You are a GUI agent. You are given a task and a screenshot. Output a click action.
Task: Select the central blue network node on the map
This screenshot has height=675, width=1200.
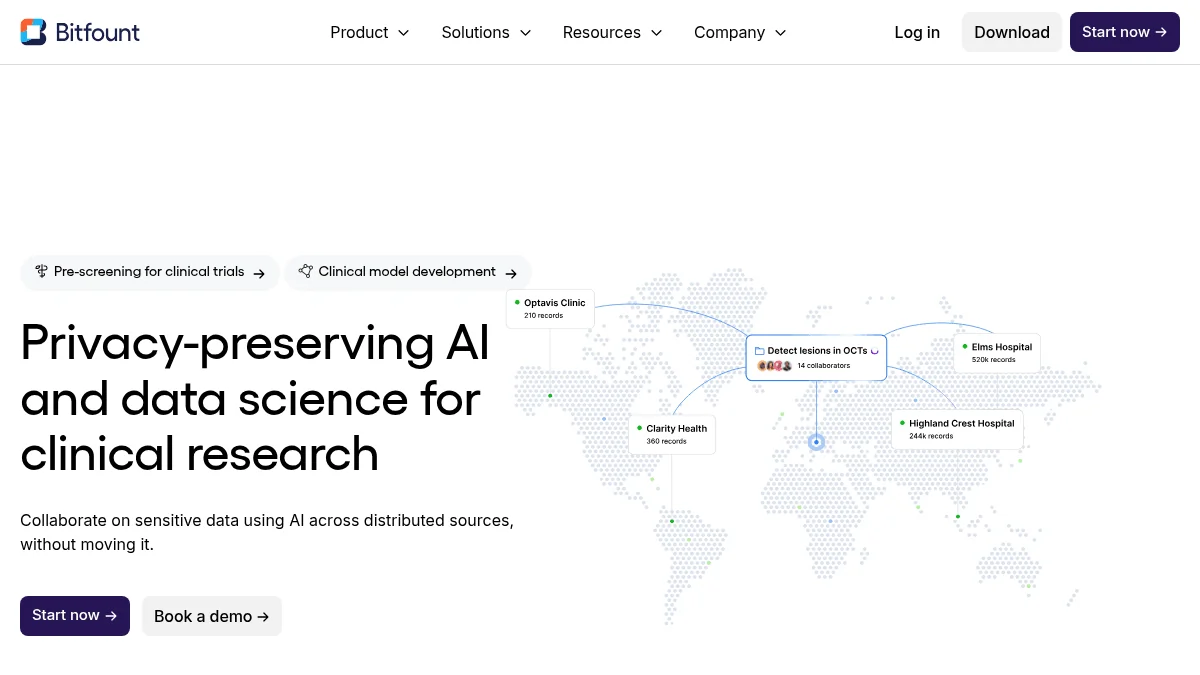tap(816, 441)
